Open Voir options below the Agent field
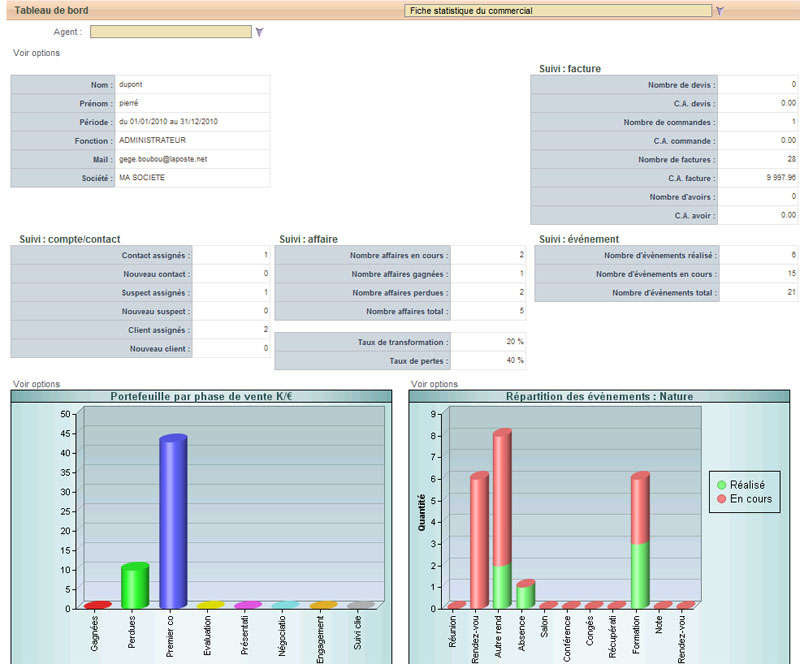Image resolution: width=800 pixels, height=664 pixels. [x=36, y=53]
